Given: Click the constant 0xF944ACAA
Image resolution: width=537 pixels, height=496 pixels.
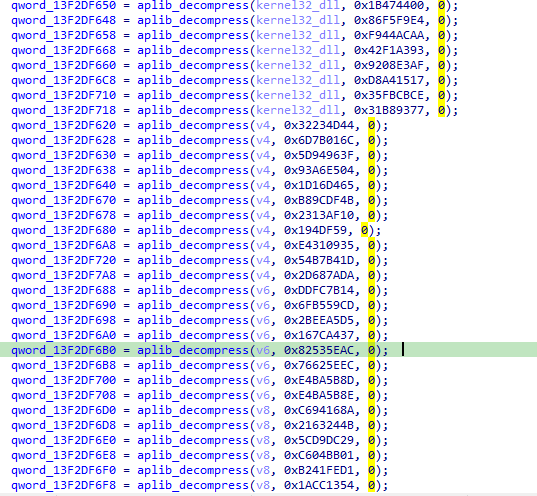Looking at the screenshot, I should point(389,36).
